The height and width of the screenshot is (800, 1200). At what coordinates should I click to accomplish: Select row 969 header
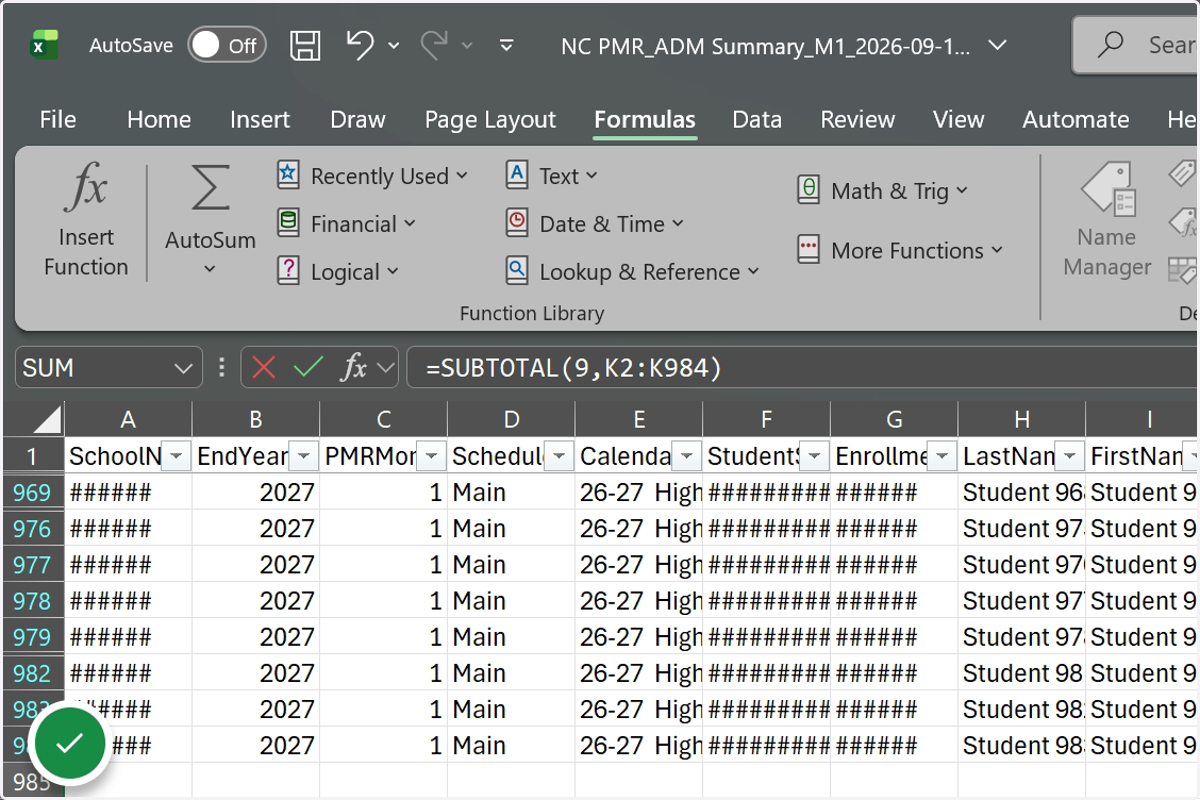pyautogui.click(x=32, y=493)
